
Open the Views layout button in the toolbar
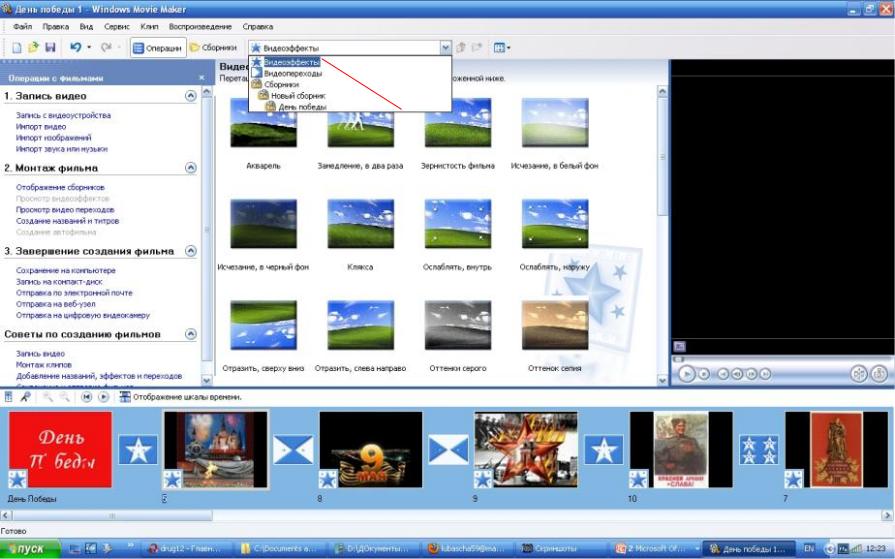(x=502, y=48)
